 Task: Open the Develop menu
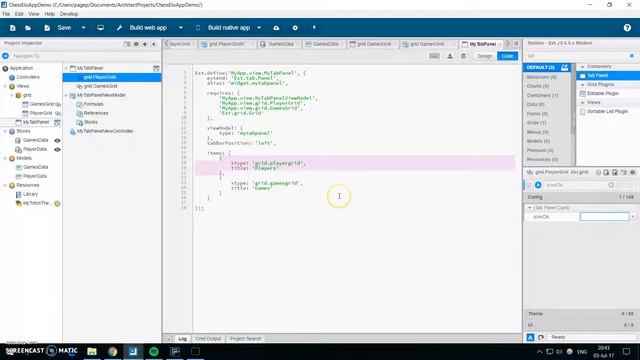click(x=69, y=14)
